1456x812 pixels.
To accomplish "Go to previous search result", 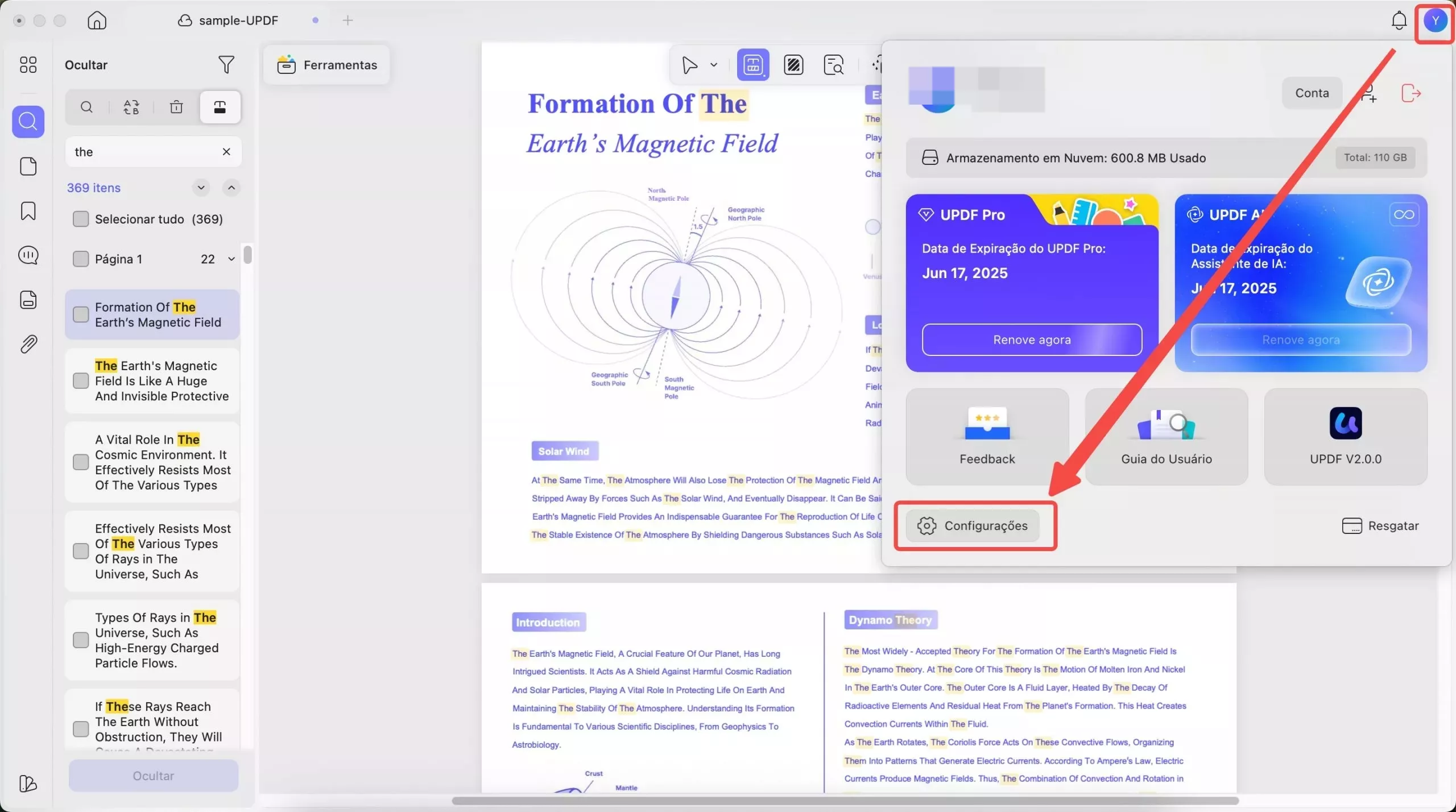I will coord(231,188).
